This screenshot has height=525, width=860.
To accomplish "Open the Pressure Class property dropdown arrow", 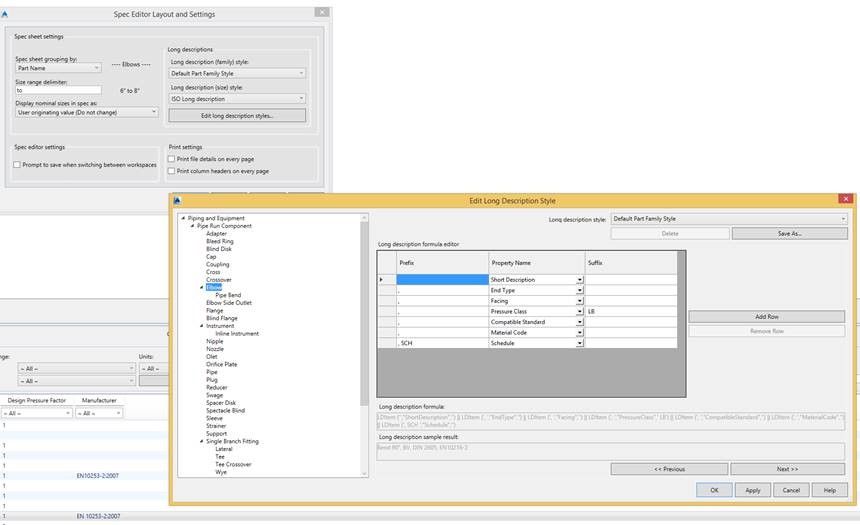I will 580,312.
